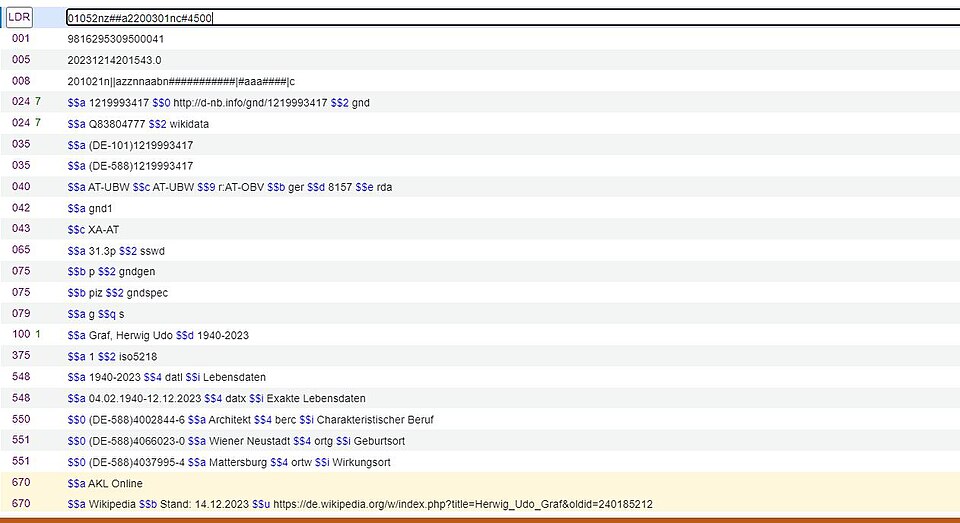This screenshot has width=960, height=523.
Task: Click the 005 timestamp field value
Action: [x=114, y=60]
